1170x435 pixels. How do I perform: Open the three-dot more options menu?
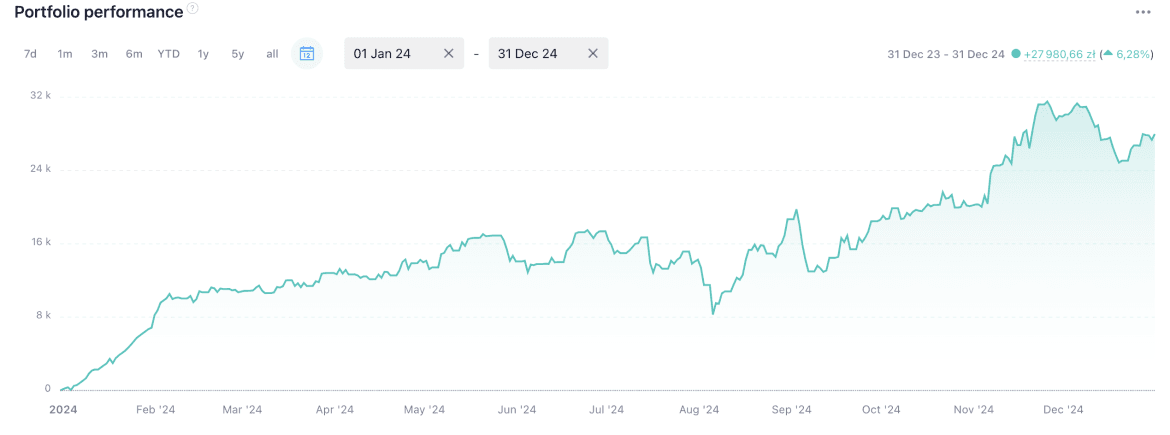click(x=1143, y=12)
